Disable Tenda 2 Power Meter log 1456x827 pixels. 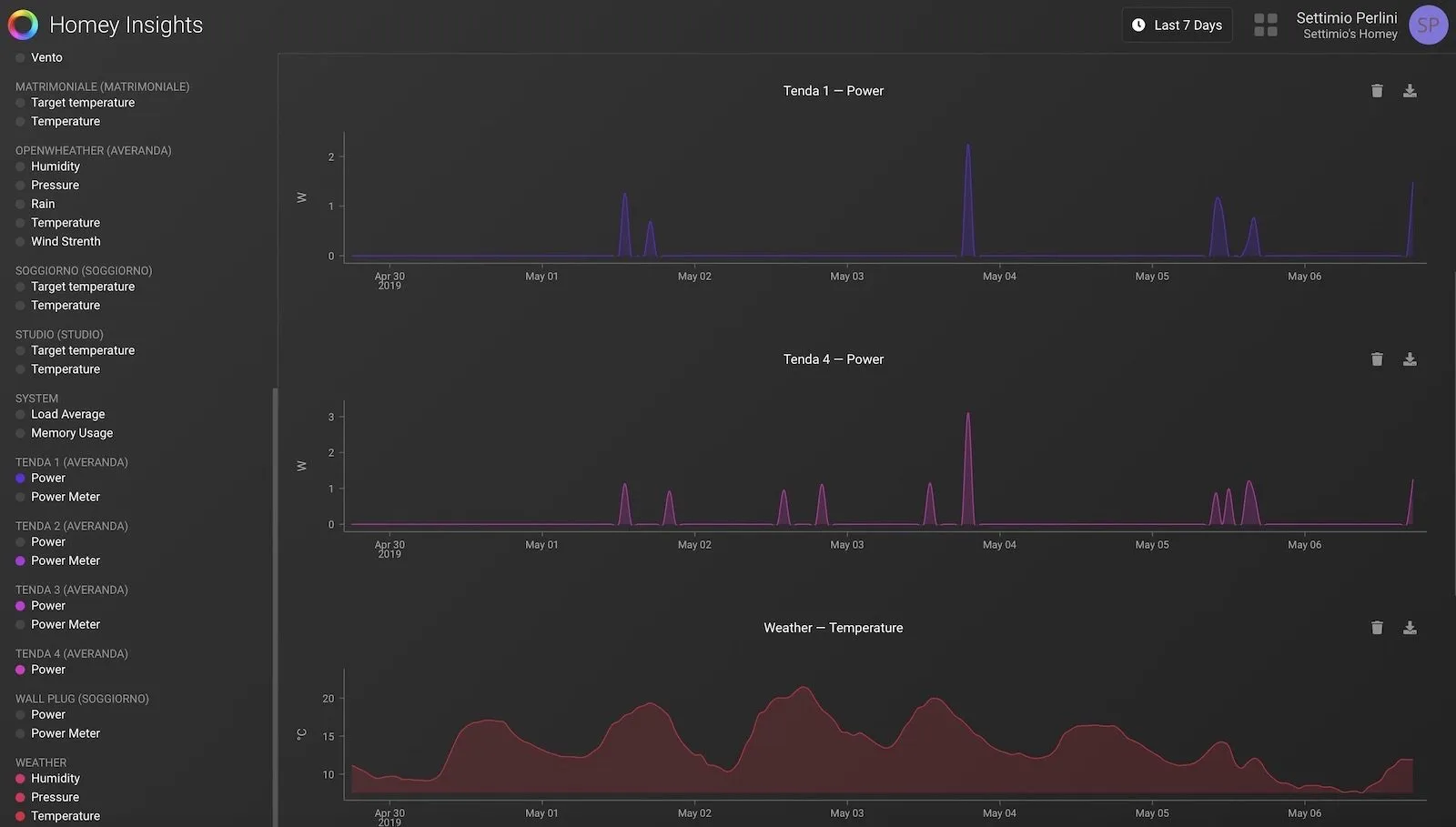pyautogui.click(x=57, y=560)
